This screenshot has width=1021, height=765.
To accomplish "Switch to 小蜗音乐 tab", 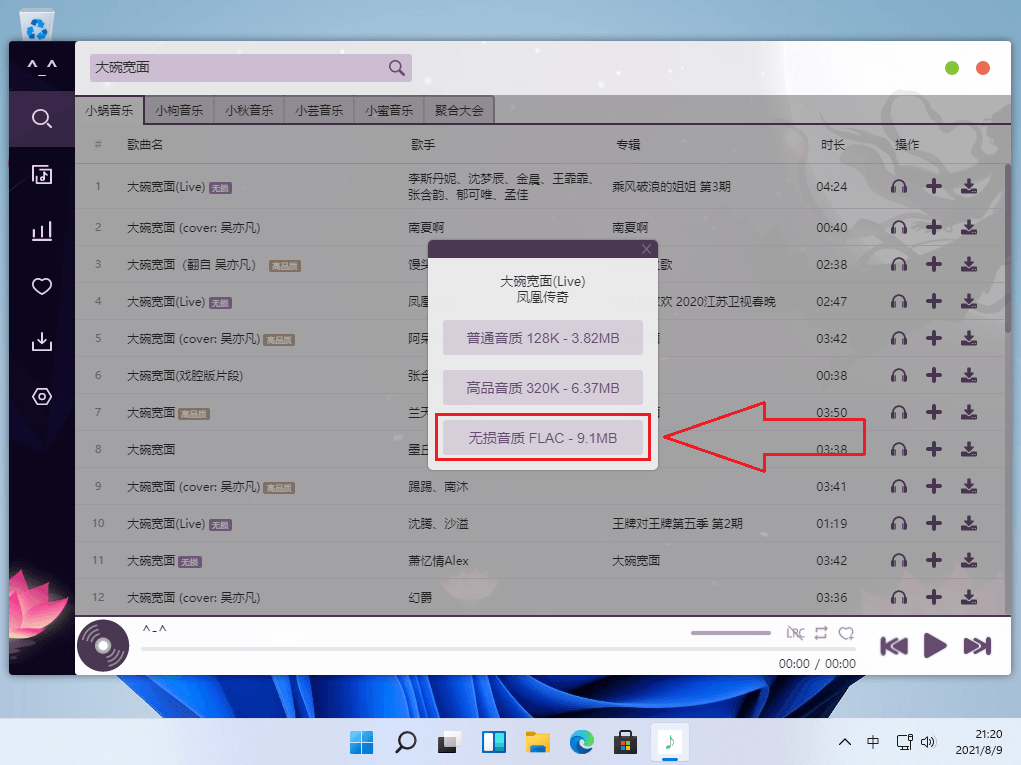I will click(x=109, y=110).
